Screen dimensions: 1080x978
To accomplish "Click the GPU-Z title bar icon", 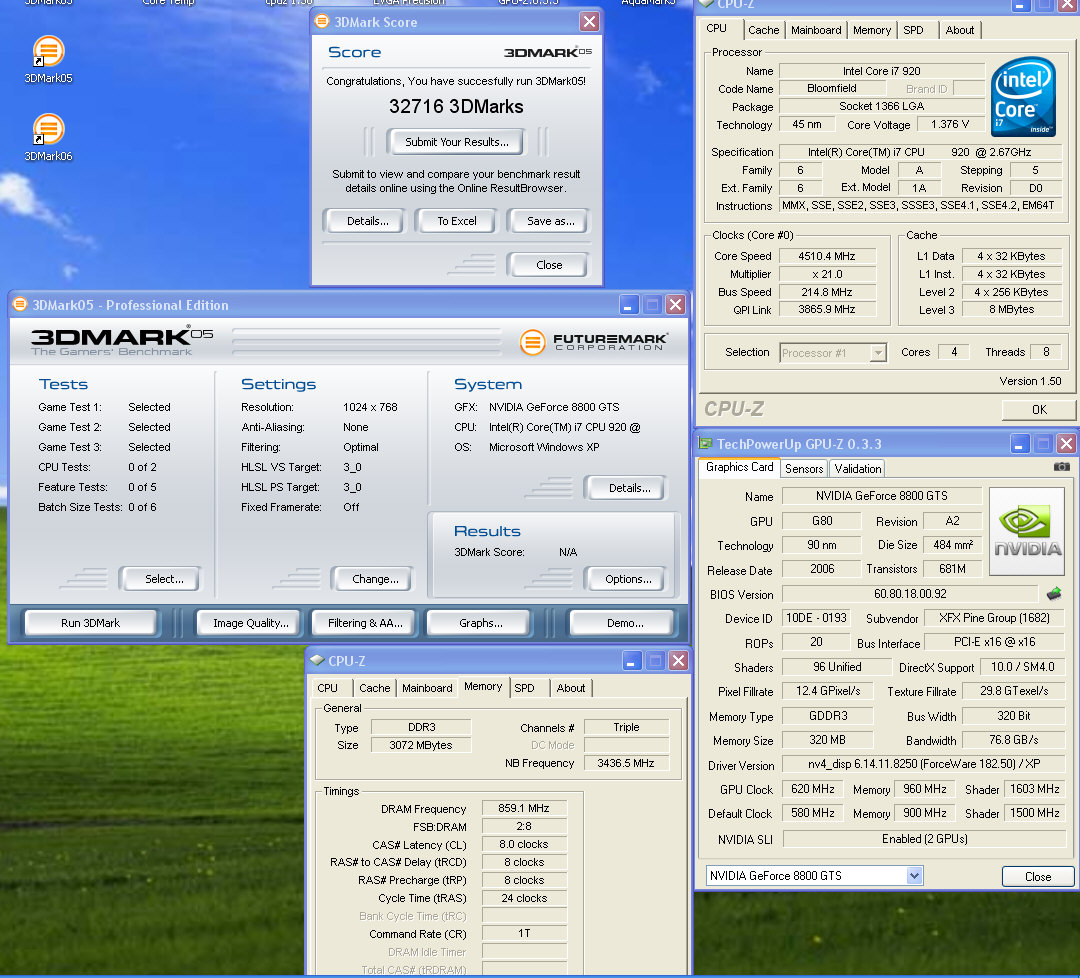I will tap(705, 444).
